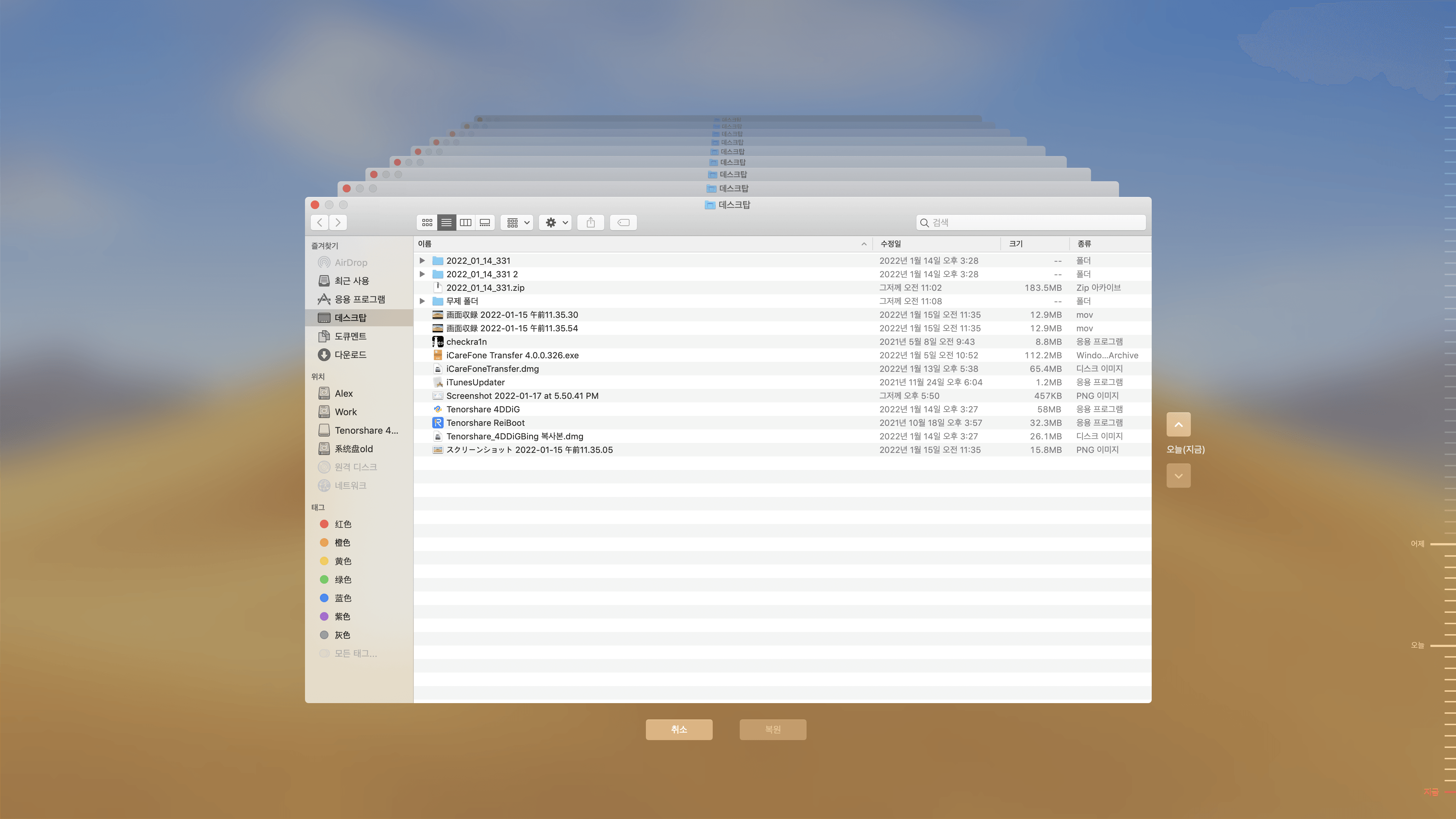Switch to icon view in the toolbar
This screenshot has width=1456, height=819.
[427, 223]
